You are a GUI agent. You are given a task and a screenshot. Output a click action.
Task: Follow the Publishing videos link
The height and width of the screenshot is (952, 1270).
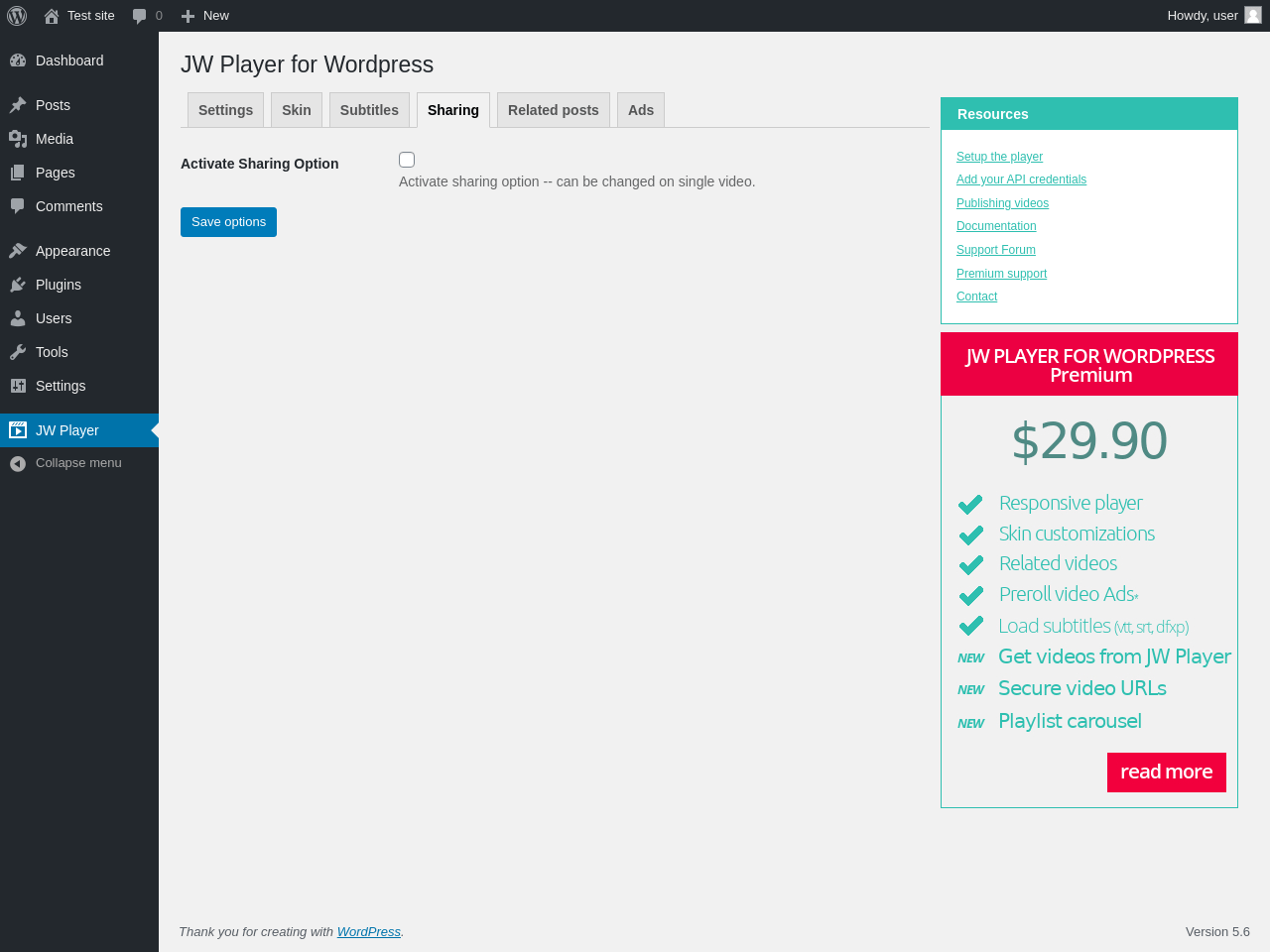tap(1002, 203)
